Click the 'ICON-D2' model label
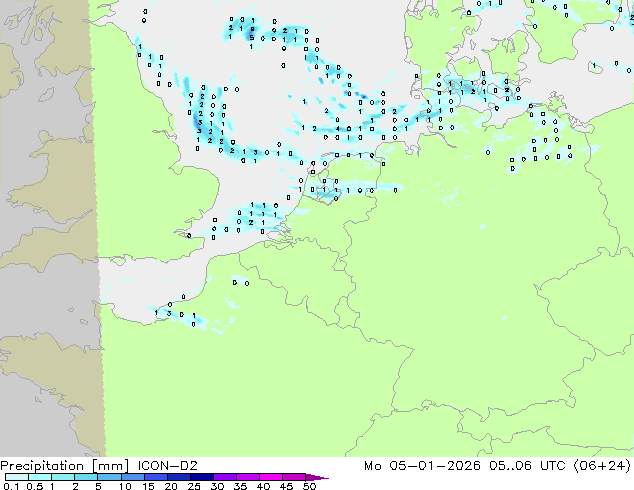Image resolution: width=634 pixels, height=490 pixels. (167, 466)
